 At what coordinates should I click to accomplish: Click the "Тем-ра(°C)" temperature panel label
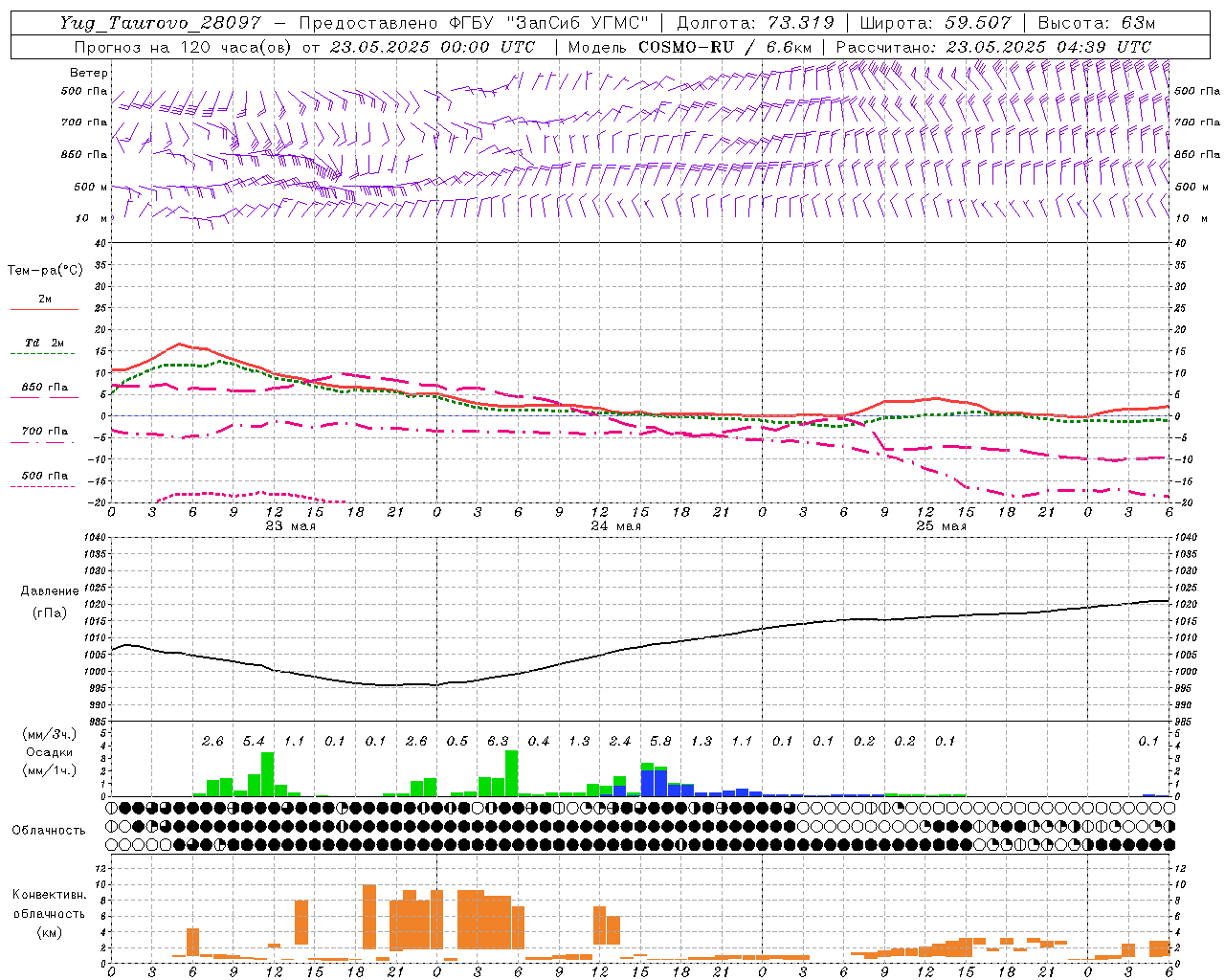(x=45, y=271)
